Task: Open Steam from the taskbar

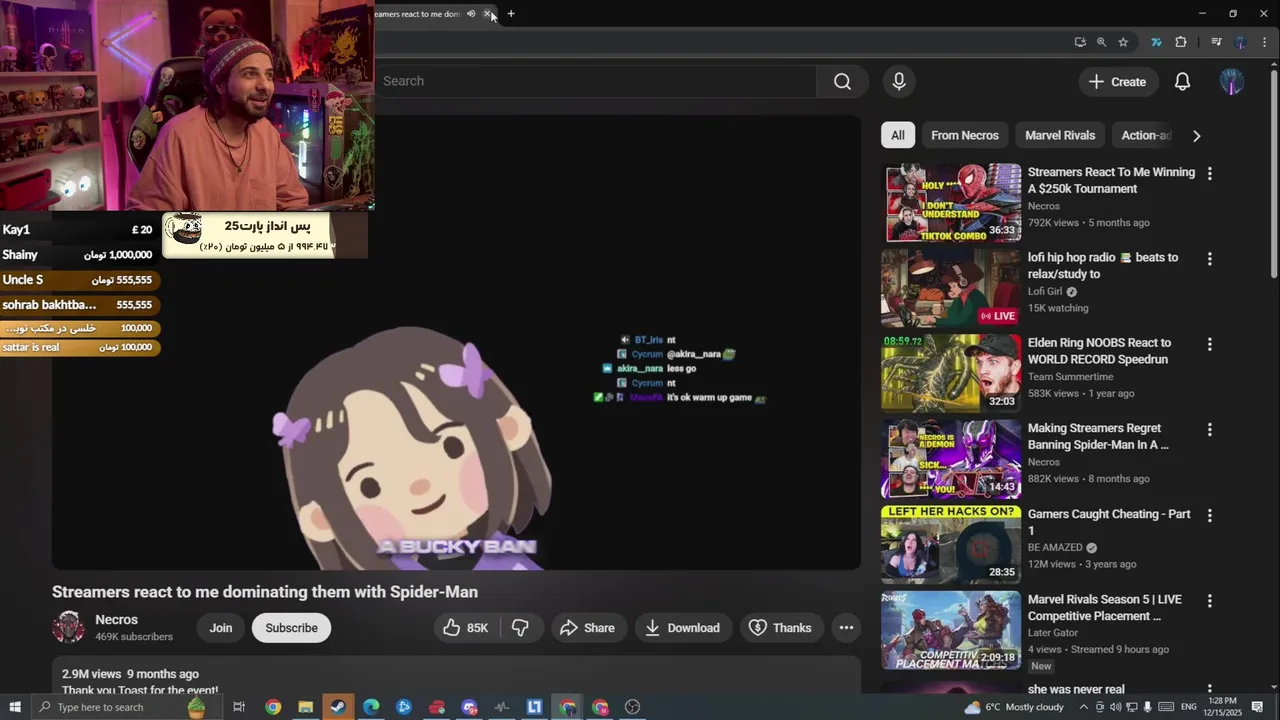Action: [x=338, y=707]
